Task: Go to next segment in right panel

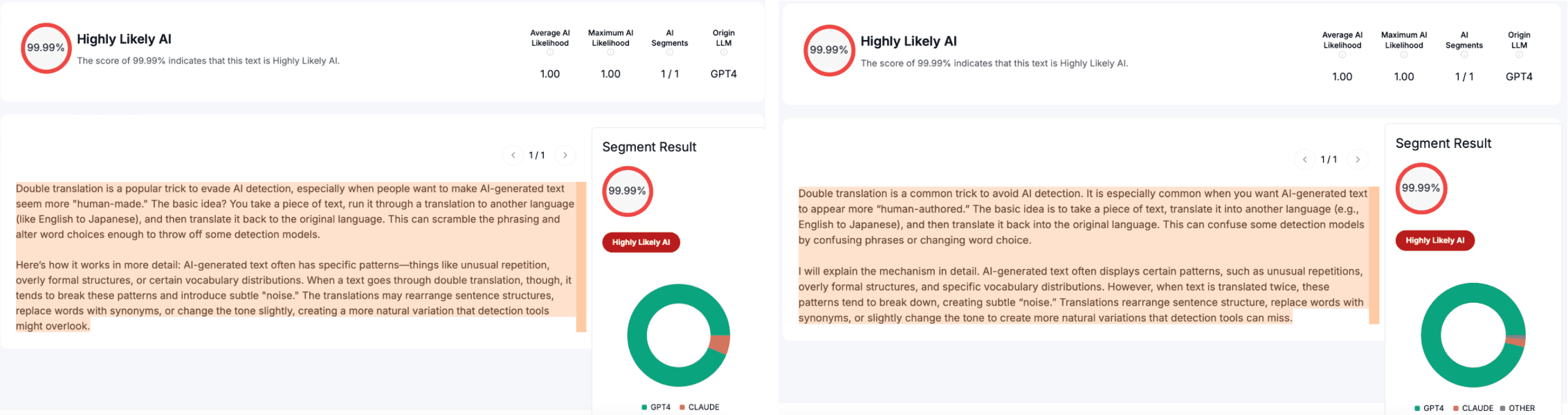Action: pyautogui.click(x=1358, y=160)
